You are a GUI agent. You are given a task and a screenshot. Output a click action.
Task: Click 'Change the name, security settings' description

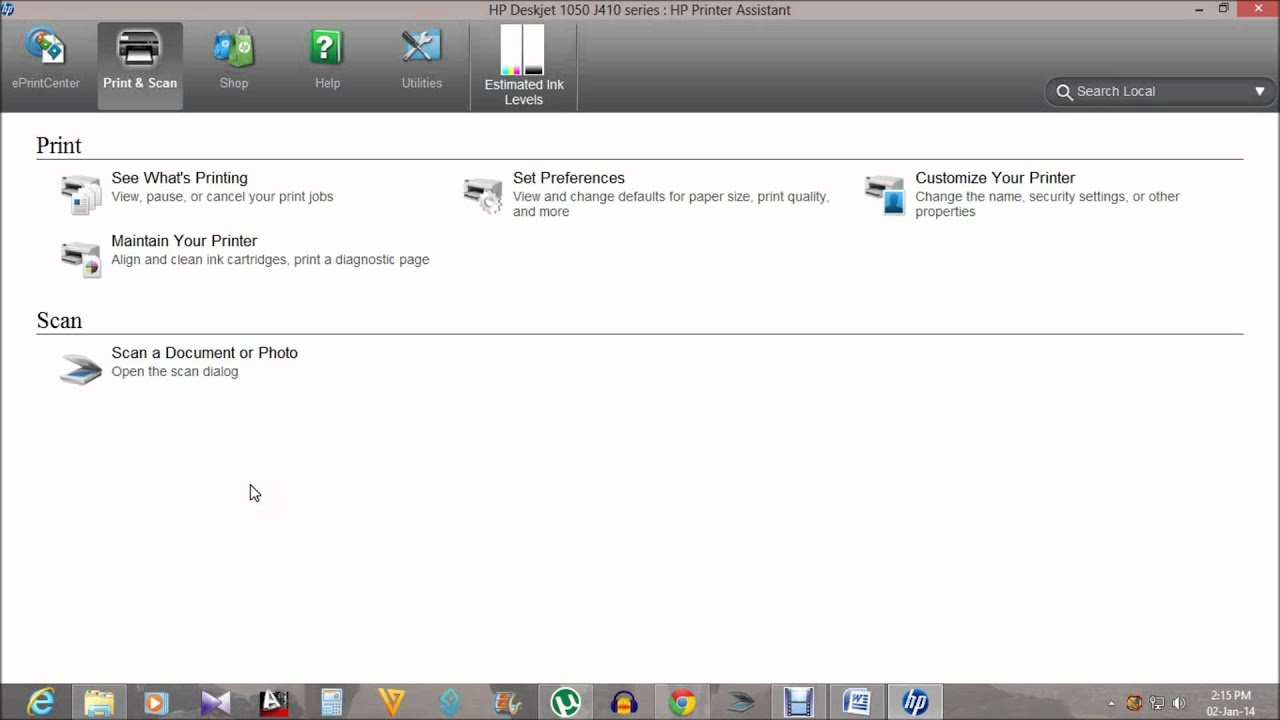(1047, 204)
